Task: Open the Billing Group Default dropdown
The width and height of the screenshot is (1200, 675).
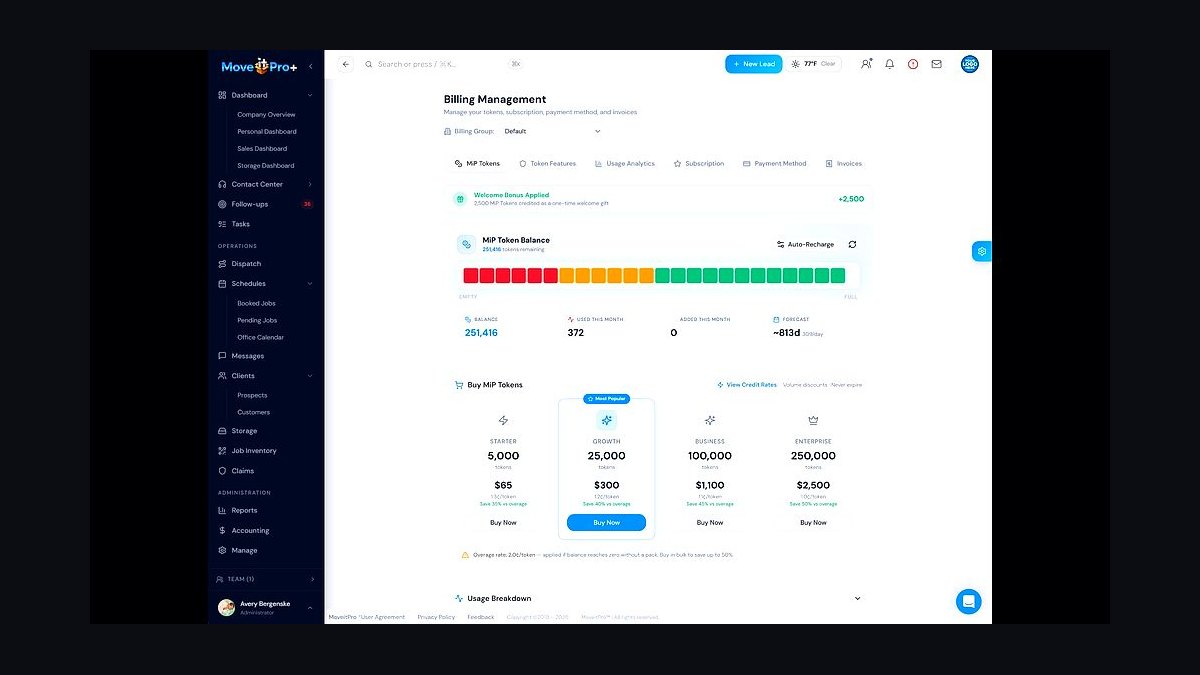Action: tap(552, 131)
